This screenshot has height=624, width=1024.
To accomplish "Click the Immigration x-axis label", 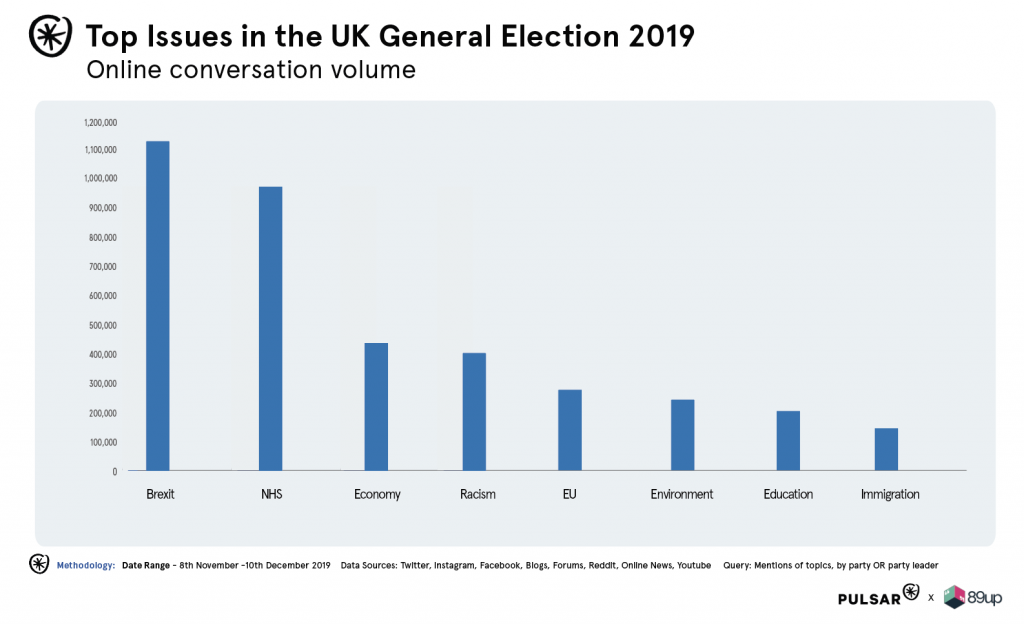I will pos(890,494).
